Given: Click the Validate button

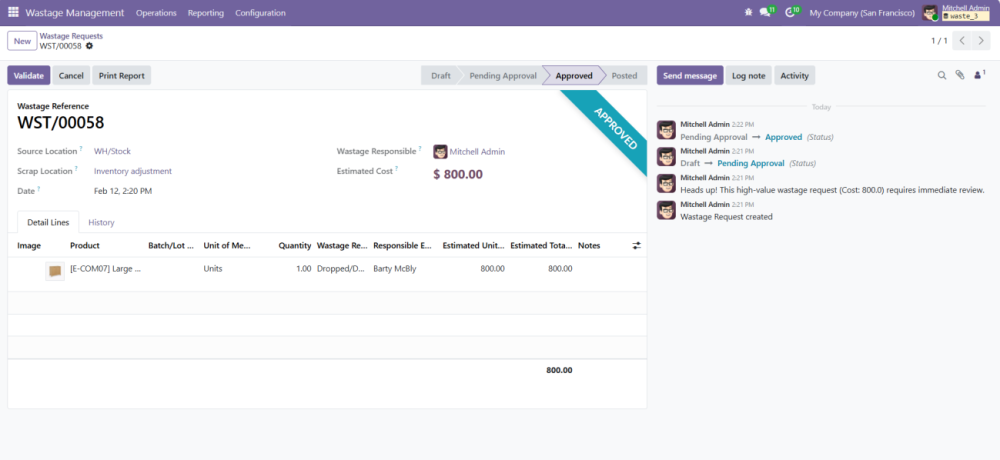Looking at the screenshot, I should pyautogui.click(x=28, y=75).
